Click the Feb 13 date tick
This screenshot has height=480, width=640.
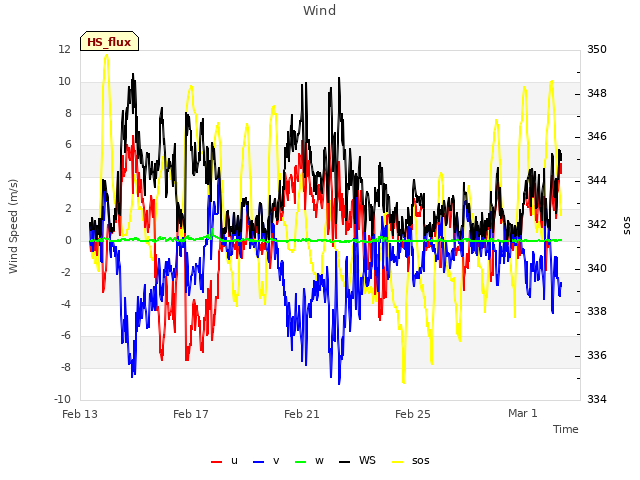point(80,414)
